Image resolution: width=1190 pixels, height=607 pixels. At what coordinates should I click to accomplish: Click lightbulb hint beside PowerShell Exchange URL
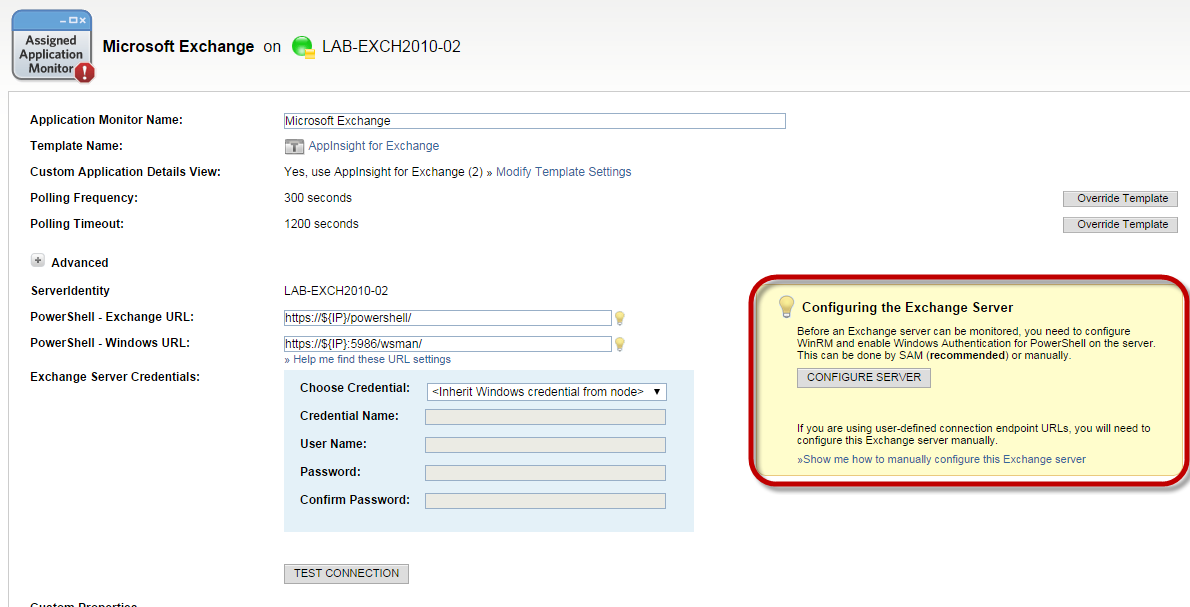pos(620,318)
